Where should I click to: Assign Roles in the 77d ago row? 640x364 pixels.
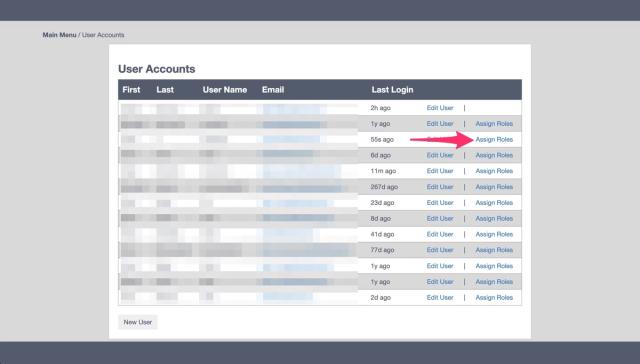[x=494, y=250]
